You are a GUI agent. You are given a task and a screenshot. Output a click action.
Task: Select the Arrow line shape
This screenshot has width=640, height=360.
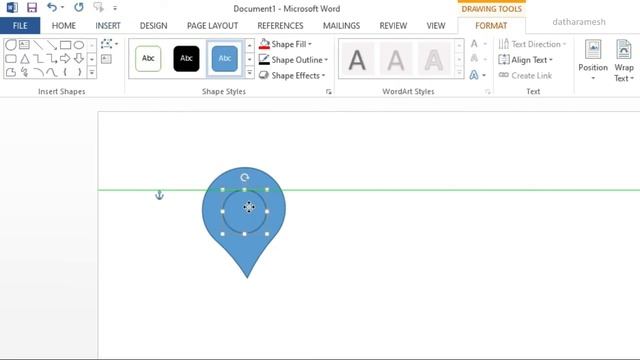pos(51,44)
